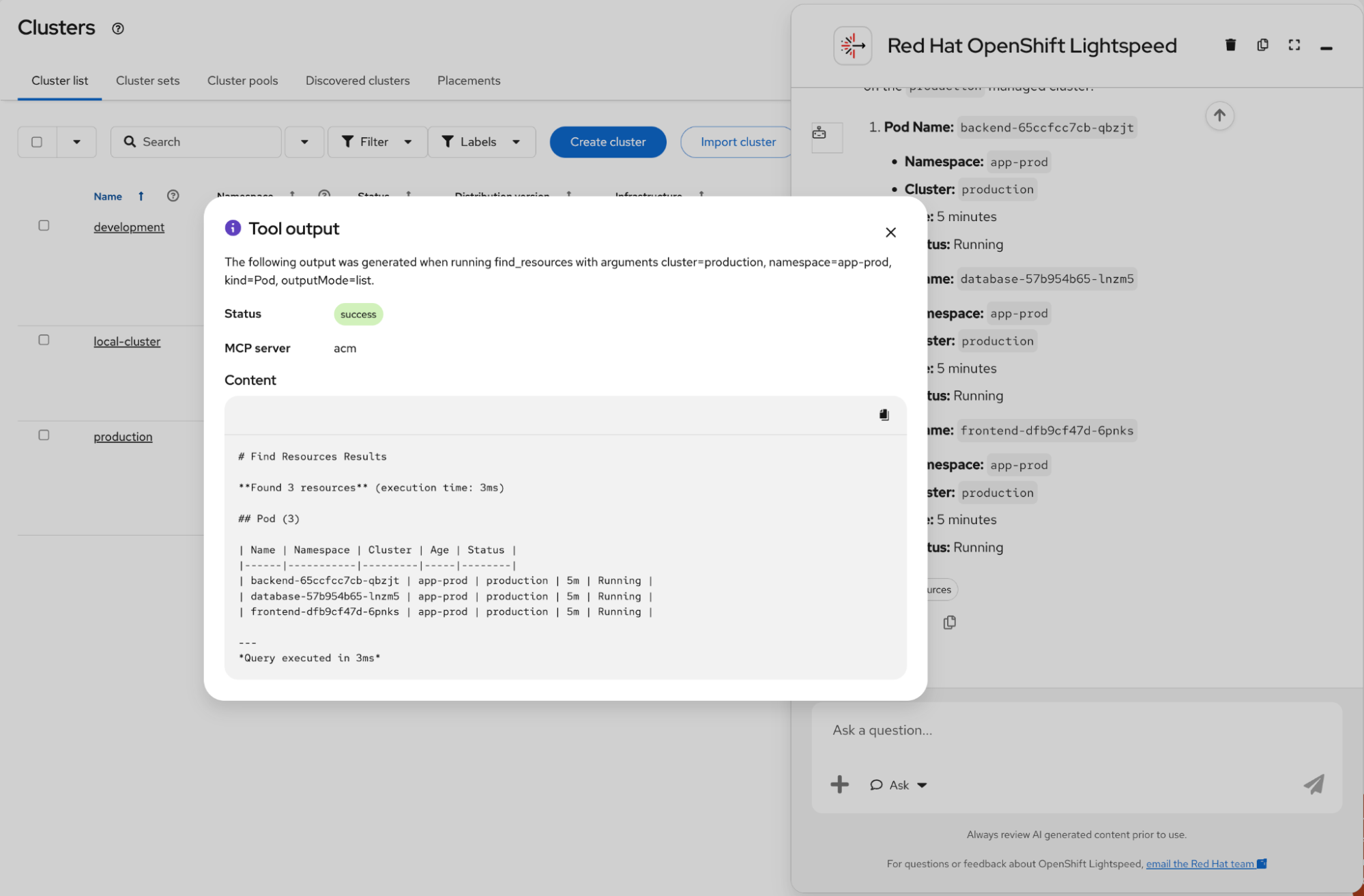Click the search magnifier icon
The width and height of the screenshot is (1364, 896).
(x=130, y=142)
